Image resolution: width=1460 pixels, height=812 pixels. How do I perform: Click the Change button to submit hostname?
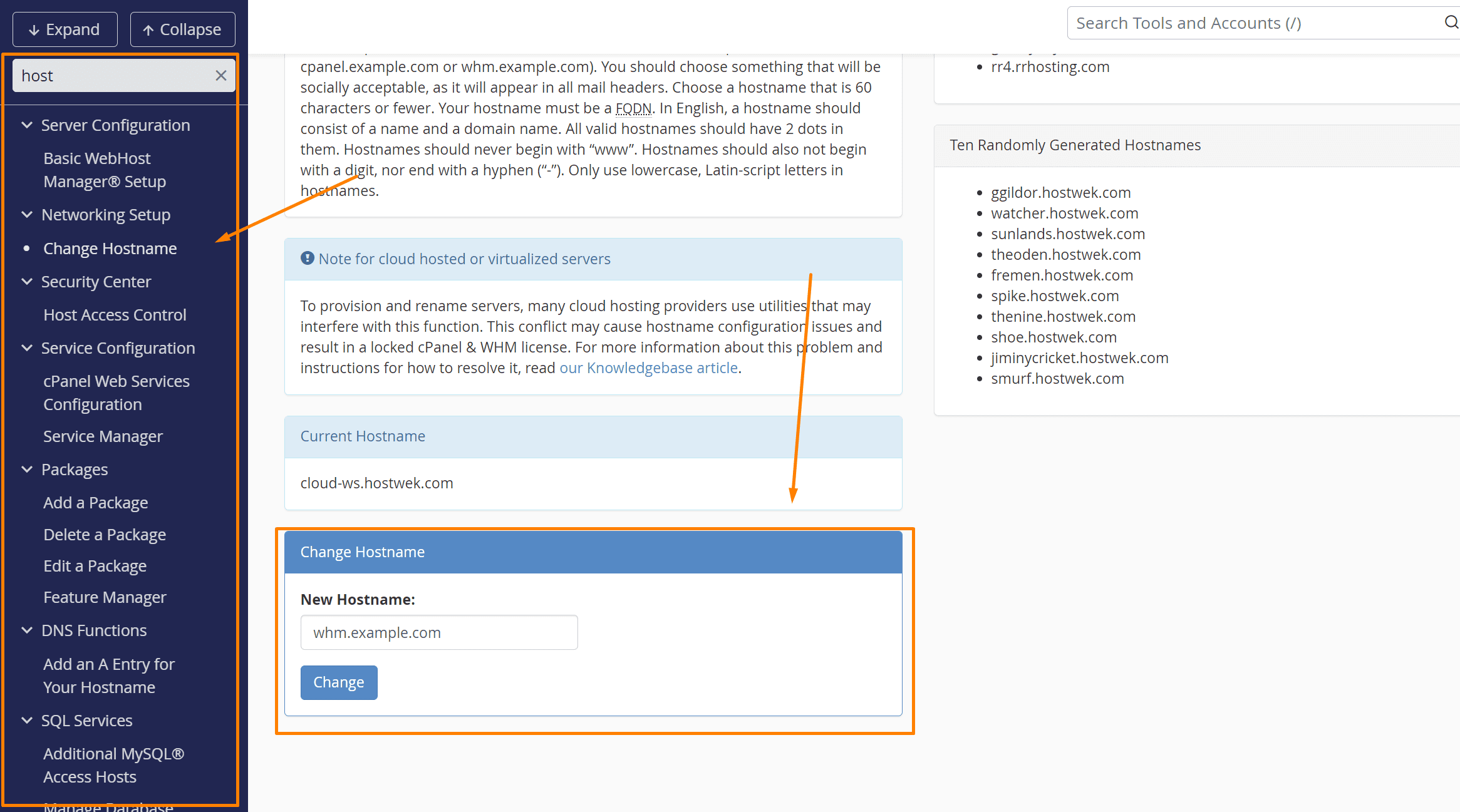click(339, 682)
